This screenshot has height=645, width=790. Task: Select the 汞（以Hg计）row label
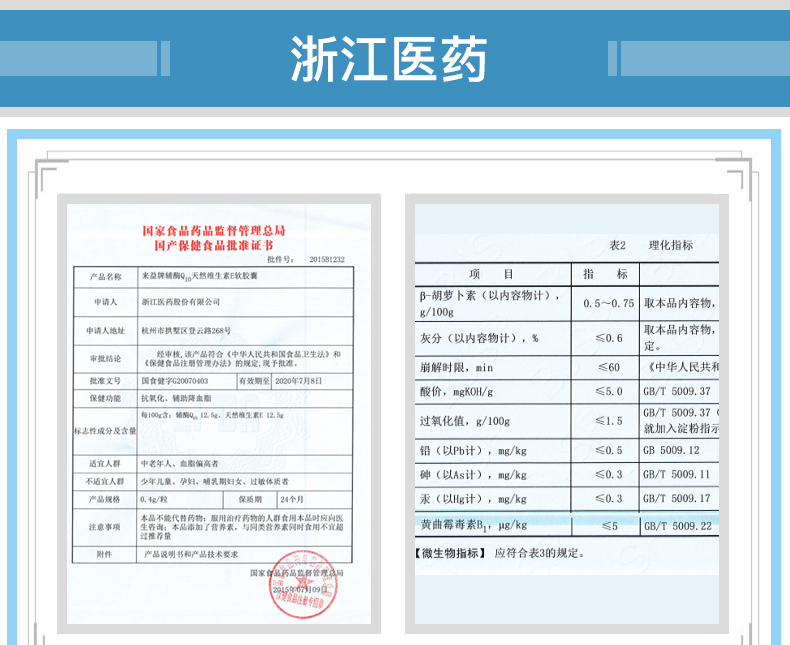tap(473, 499)
